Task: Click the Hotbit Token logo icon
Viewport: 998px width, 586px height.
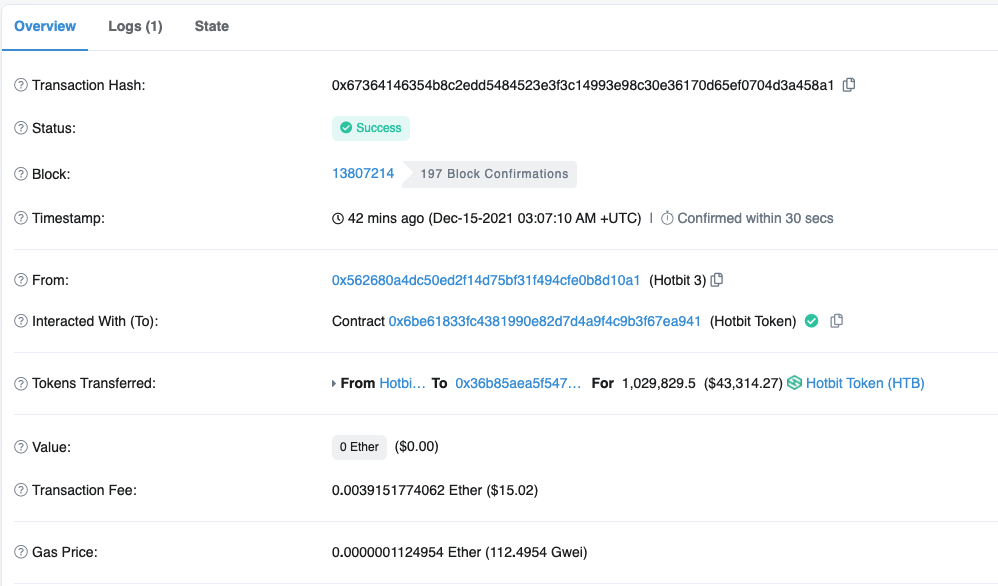Action: point(795,383)
